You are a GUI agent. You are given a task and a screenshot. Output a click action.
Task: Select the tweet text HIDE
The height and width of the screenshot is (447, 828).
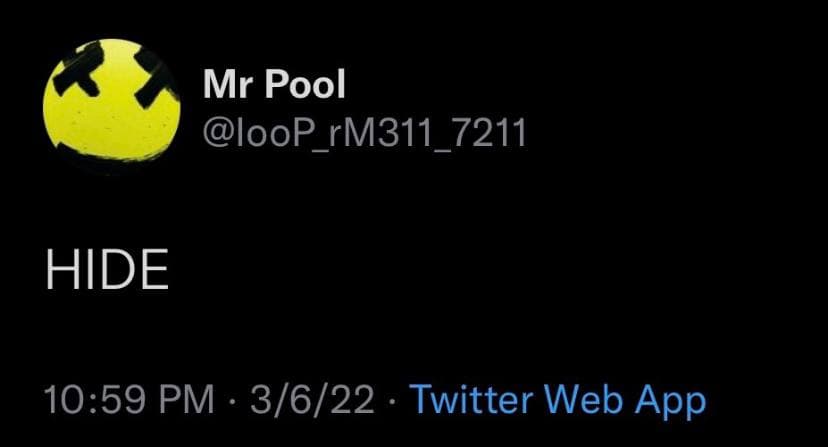tap(107, 269)
